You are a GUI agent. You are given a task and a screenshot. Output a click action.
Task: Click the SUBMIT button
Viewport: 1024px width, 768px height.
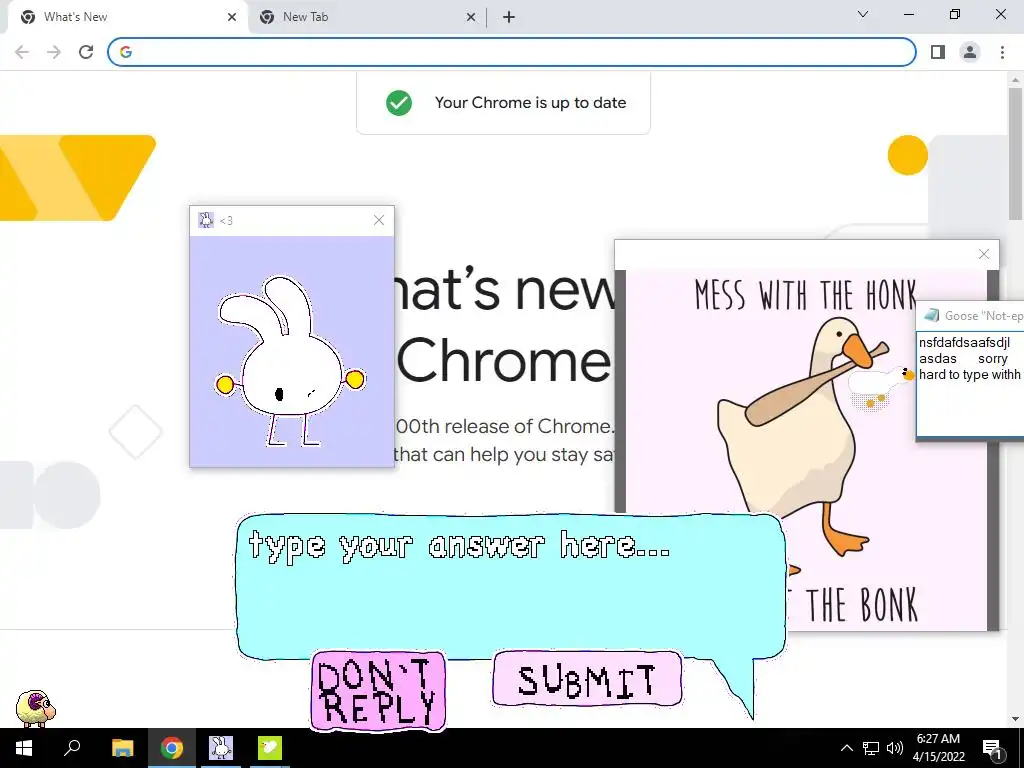(587, 679)
